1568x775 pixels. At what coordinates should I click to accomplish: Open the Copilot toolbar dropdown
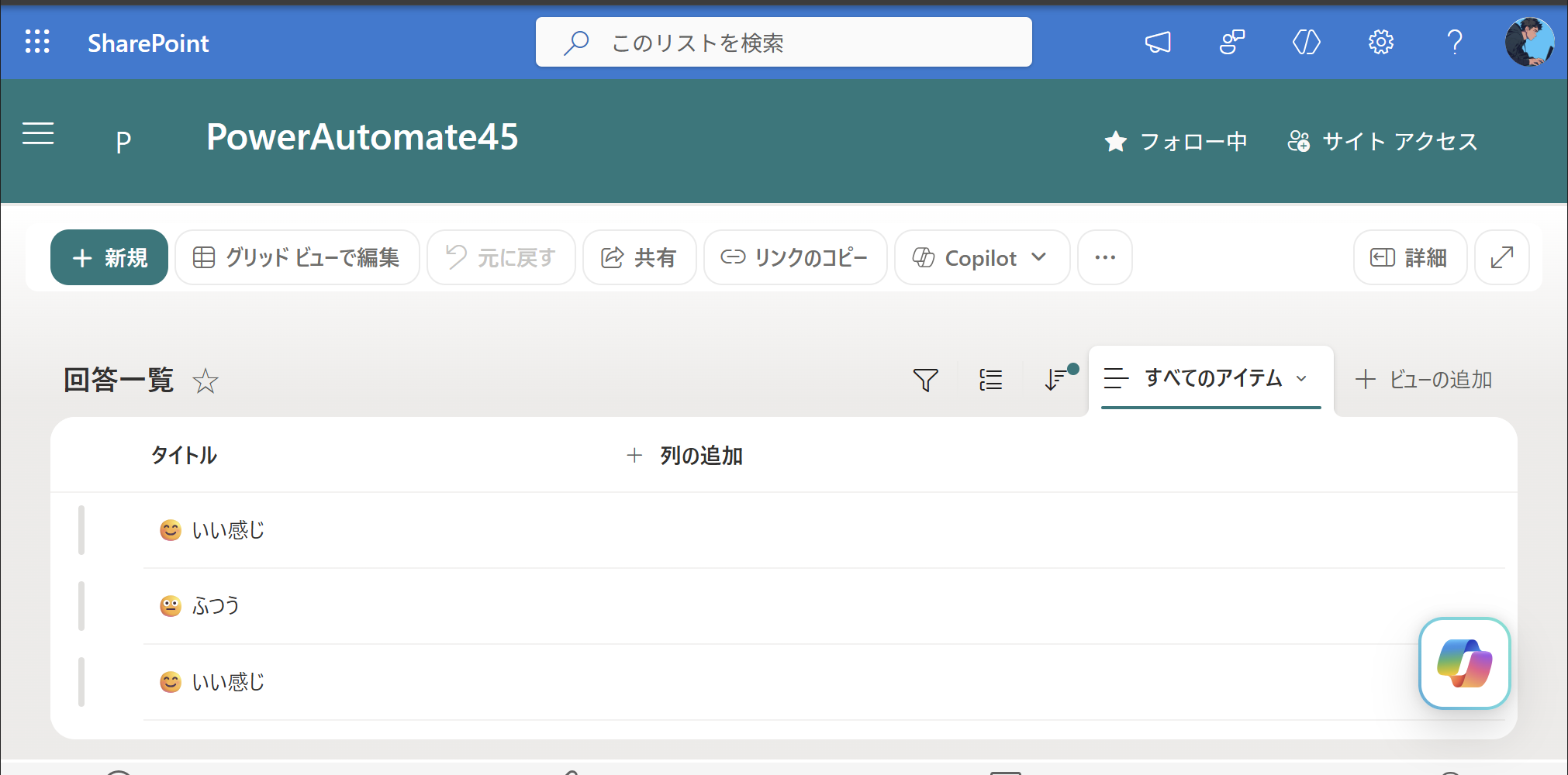pos(982,257)
